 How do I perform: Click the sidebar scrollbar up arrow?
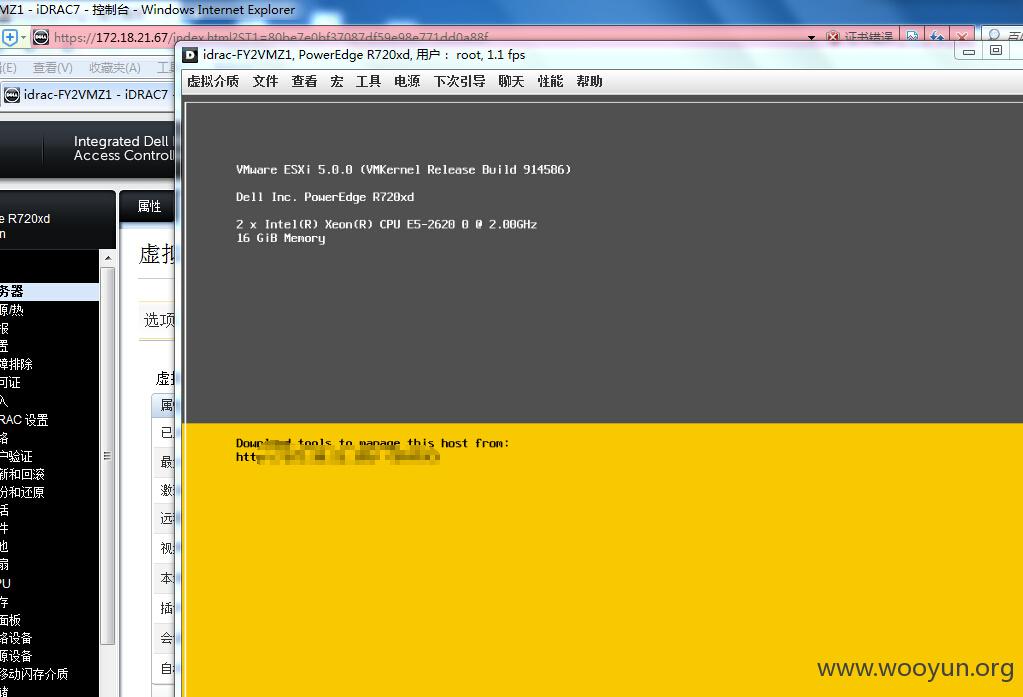[x=108, y=258]
